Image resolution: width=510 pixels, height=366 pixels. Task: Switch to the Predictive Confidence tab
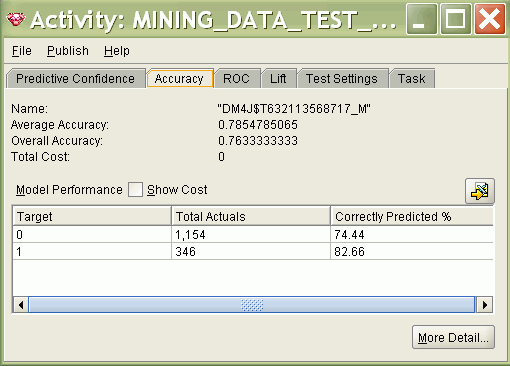tap(76, 79)
